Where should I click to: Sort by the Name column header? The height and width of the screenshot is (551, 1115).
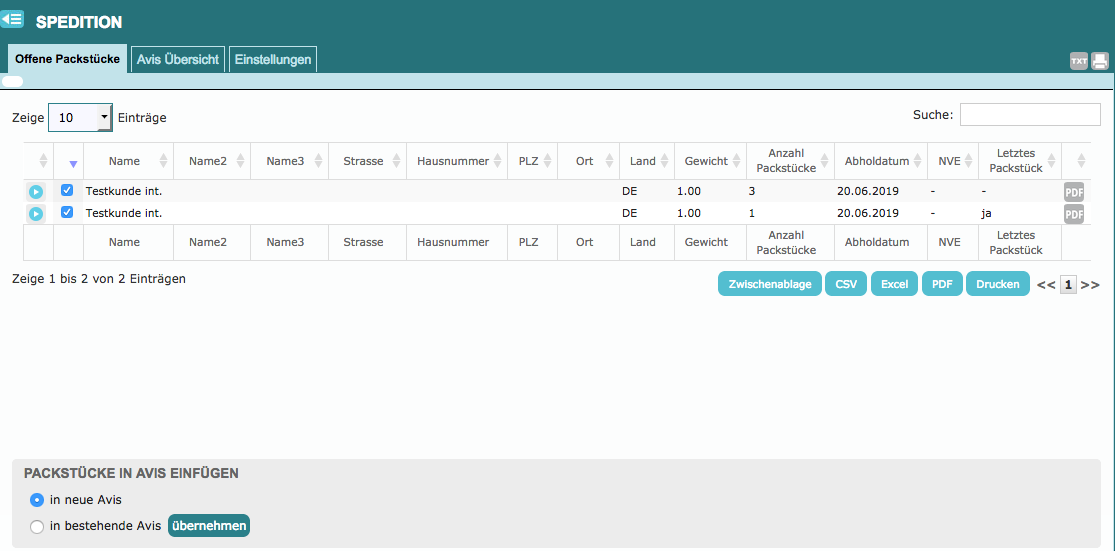(x=125, y=161)
